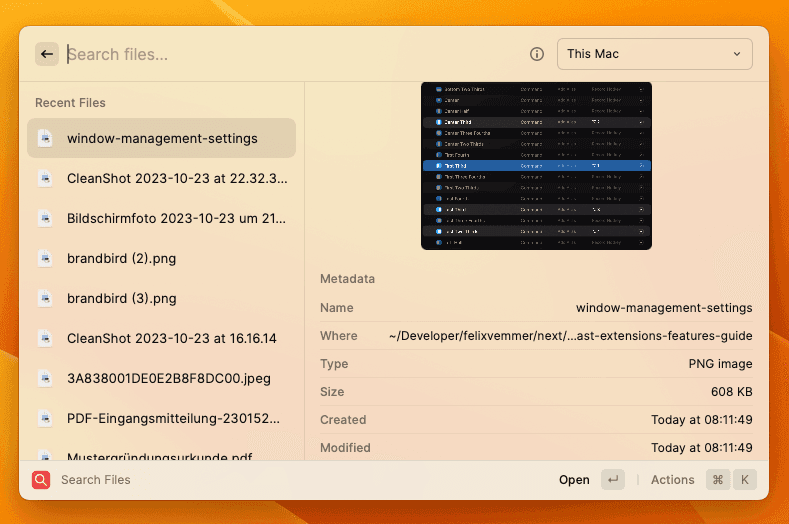Viewport: 789px width, 524px height.
Task: Click the Search files input field
Action: [x=290, y=54]
